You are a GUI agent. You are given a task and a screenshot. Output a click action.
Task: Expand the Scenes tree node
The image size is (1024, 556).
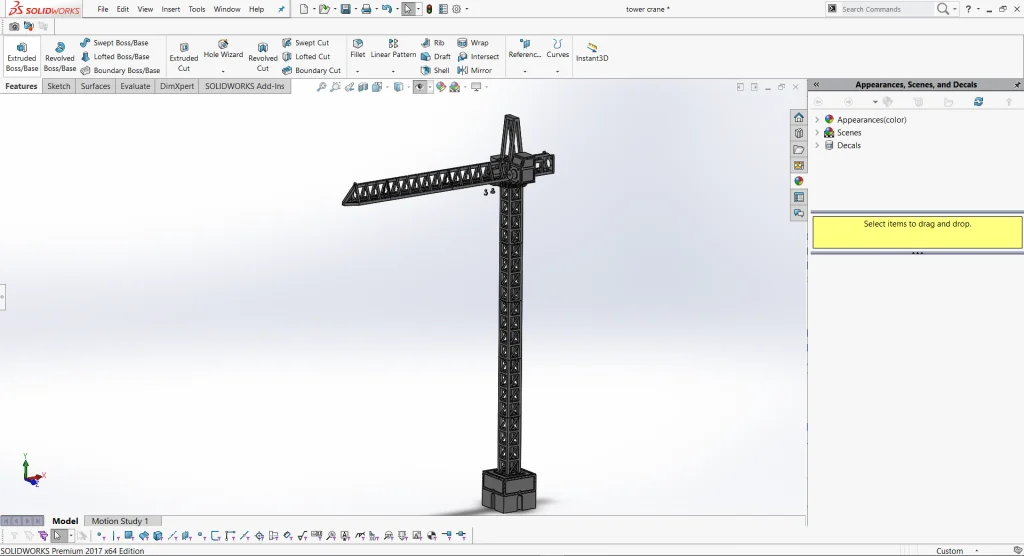tap(817, 133)
